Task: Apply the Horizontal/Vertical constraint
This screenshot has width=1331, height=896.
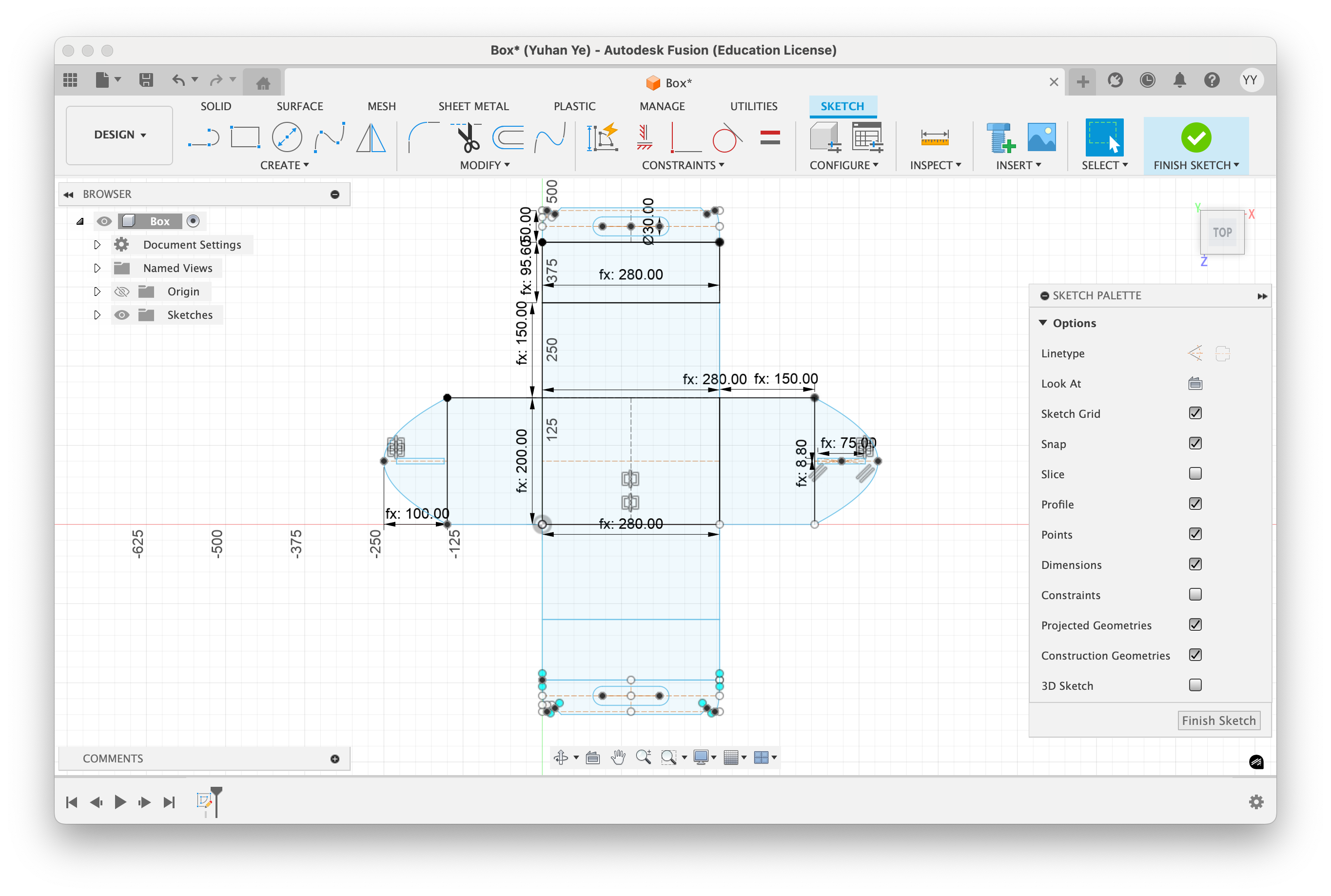Action: click(x=645, y=137)
